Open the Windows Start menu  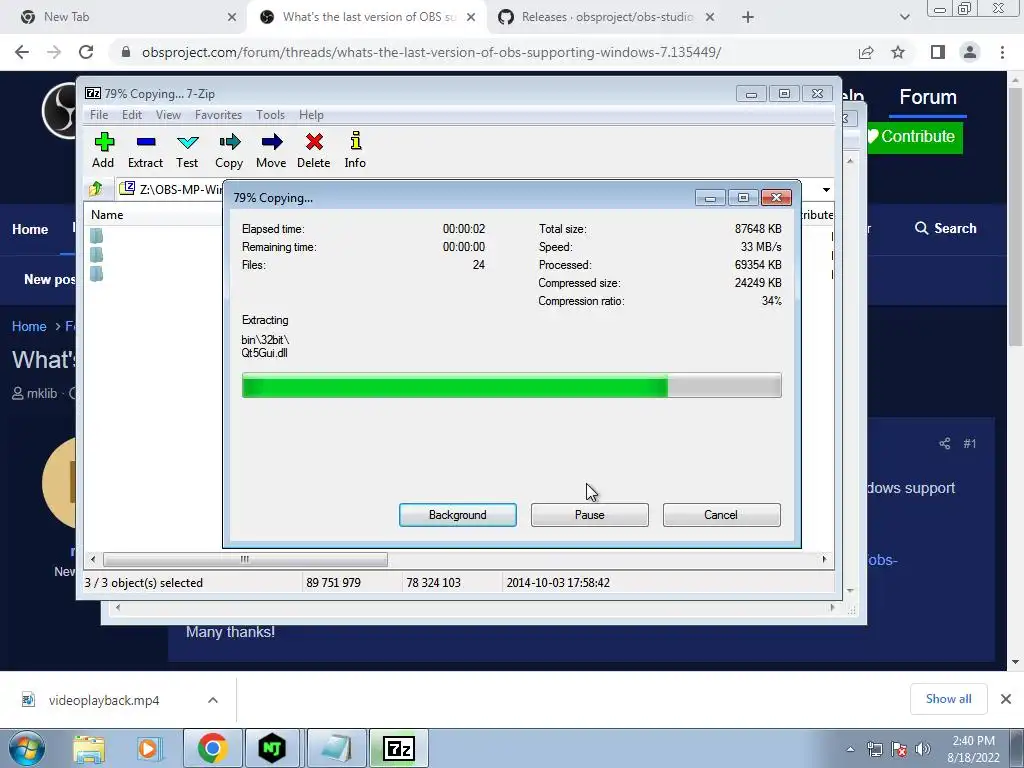tap(26, 748)
